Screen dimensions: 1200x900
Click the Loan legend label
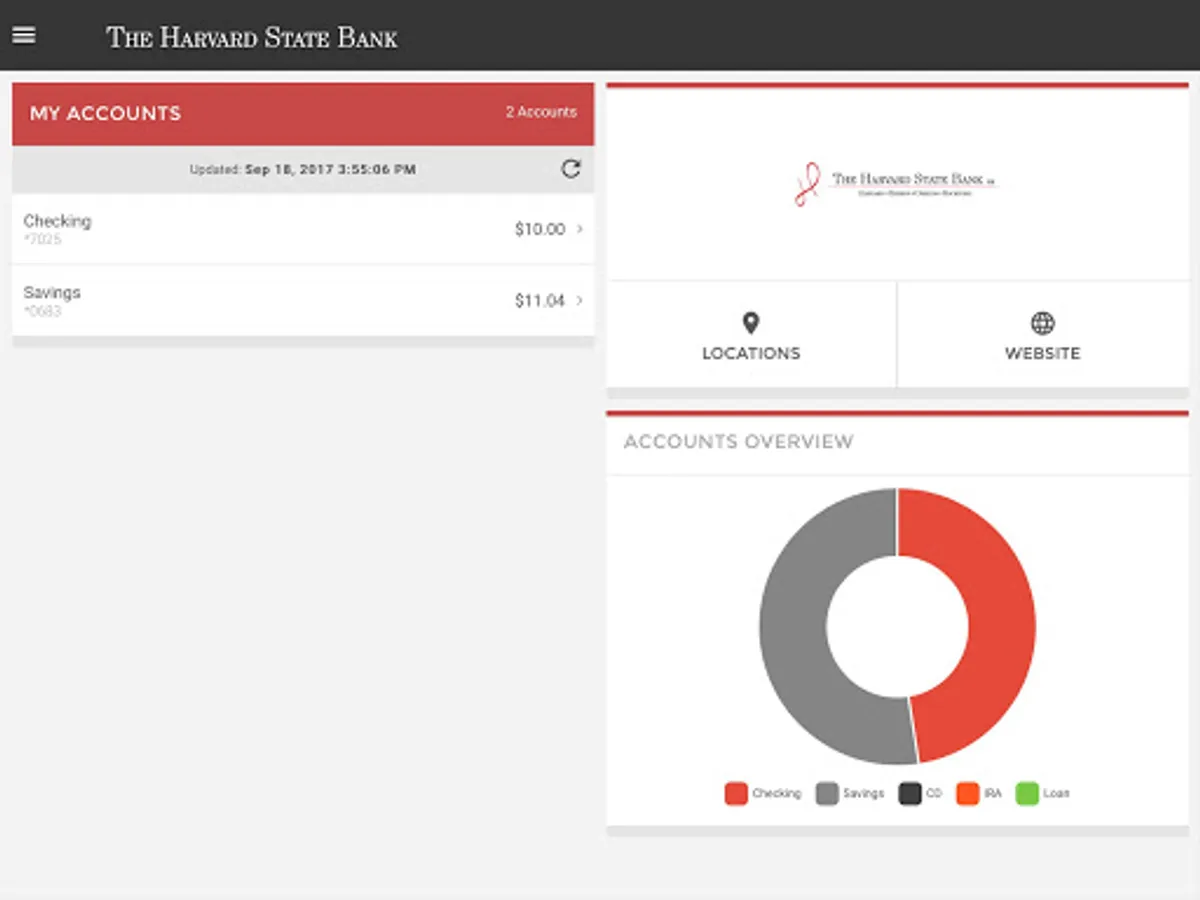click(x=1057, y=794)
